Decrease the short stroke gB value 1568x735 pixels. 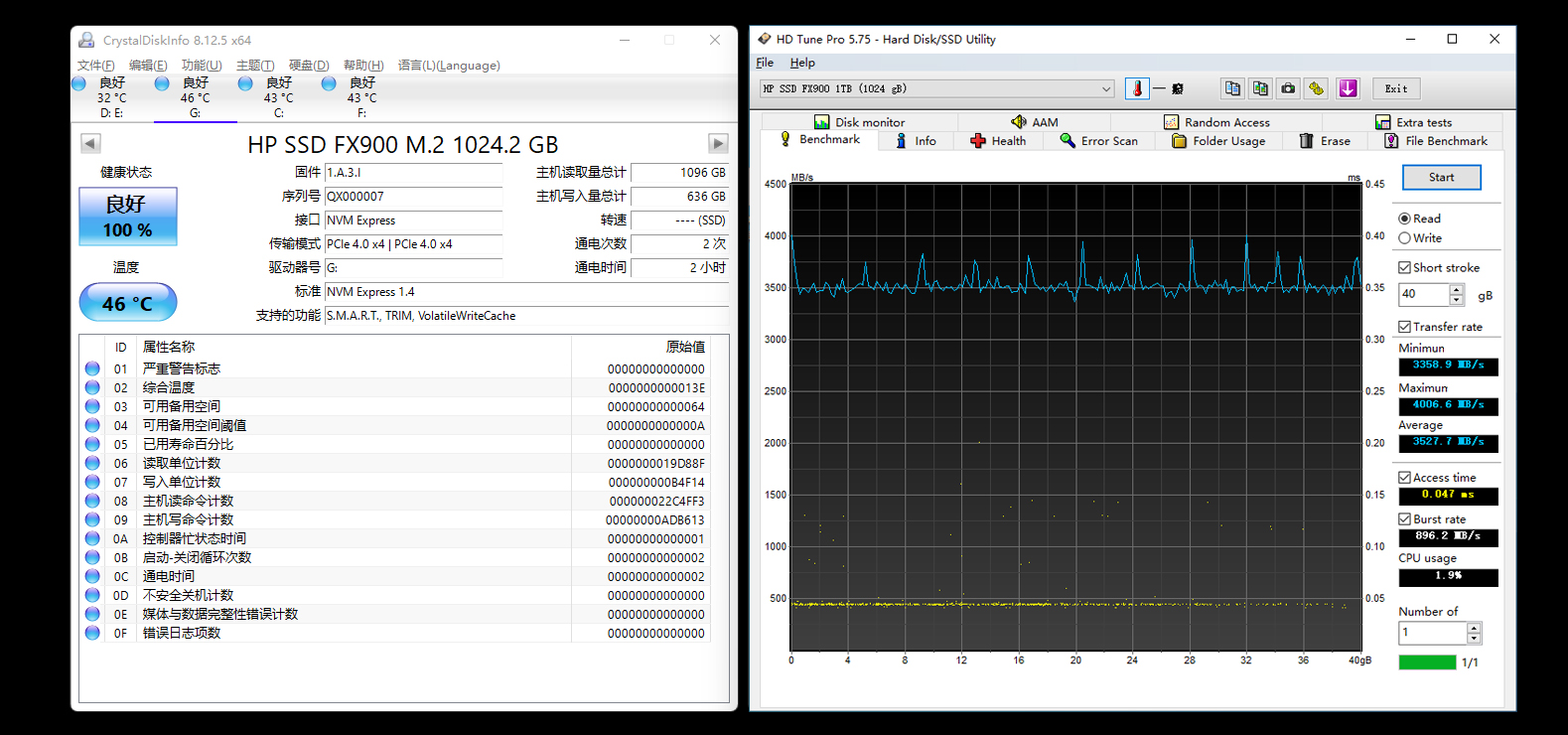pyautogui.click(x=1457, y=300)
